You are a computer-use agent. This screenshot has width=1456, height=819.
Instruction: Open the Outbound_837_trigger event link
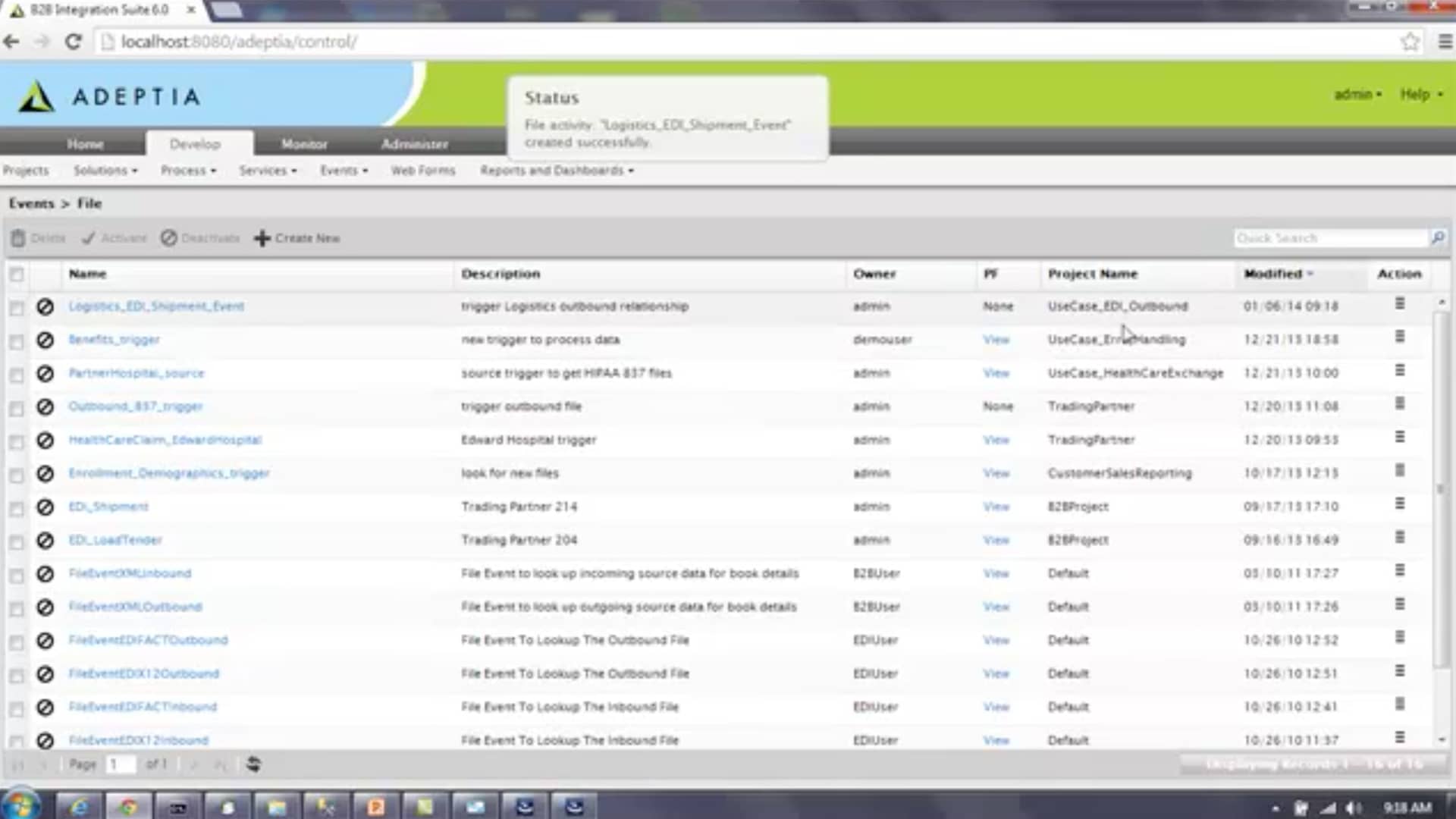tap(136, 406)
